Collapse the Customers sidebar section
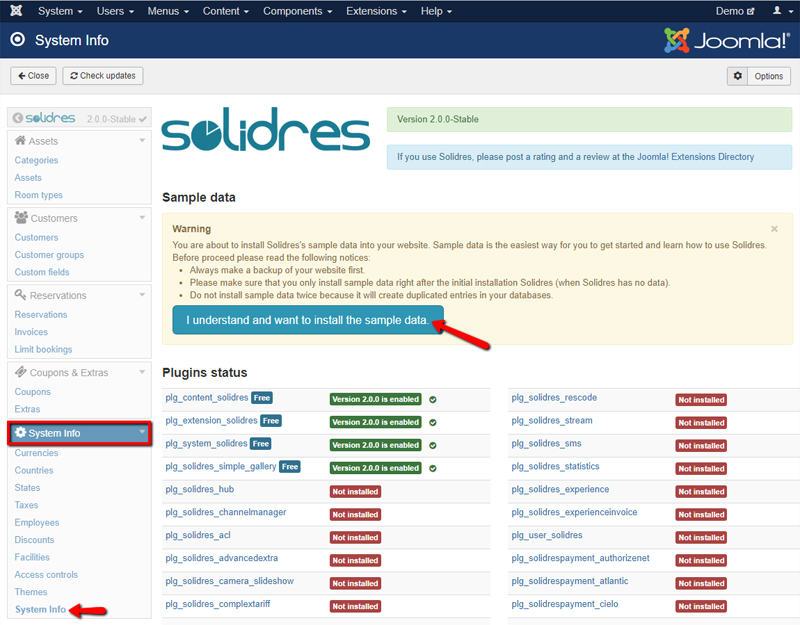The height and width of the screenshot is (625, 800). [142, 218]
